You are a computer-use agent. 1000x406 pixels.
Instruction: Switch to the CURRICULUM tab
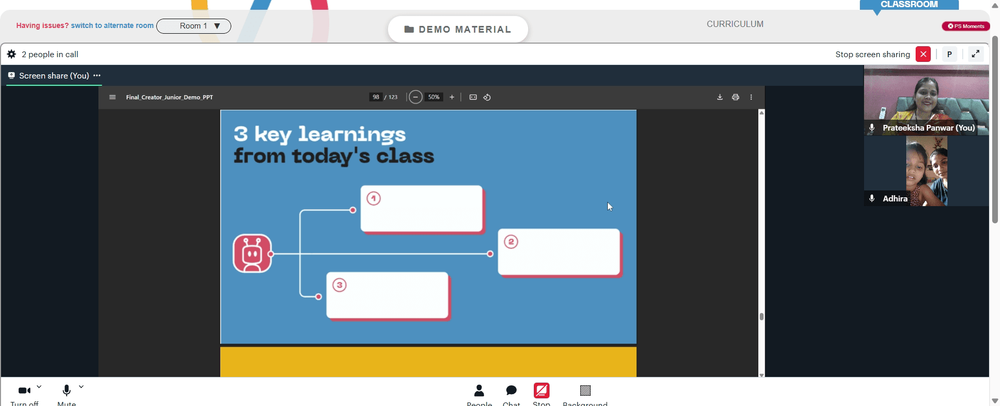(735, 24)
